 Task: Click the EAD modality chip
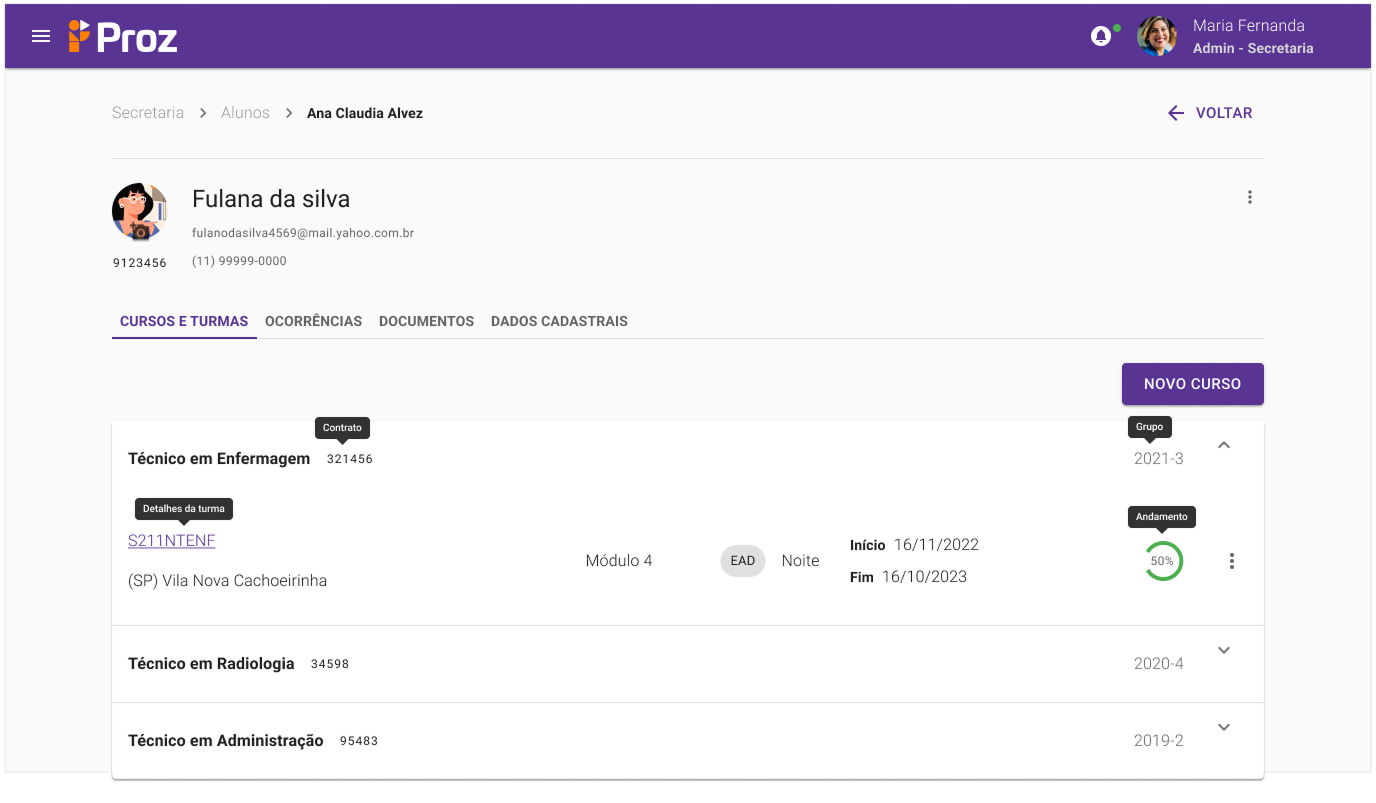point(742,561)
